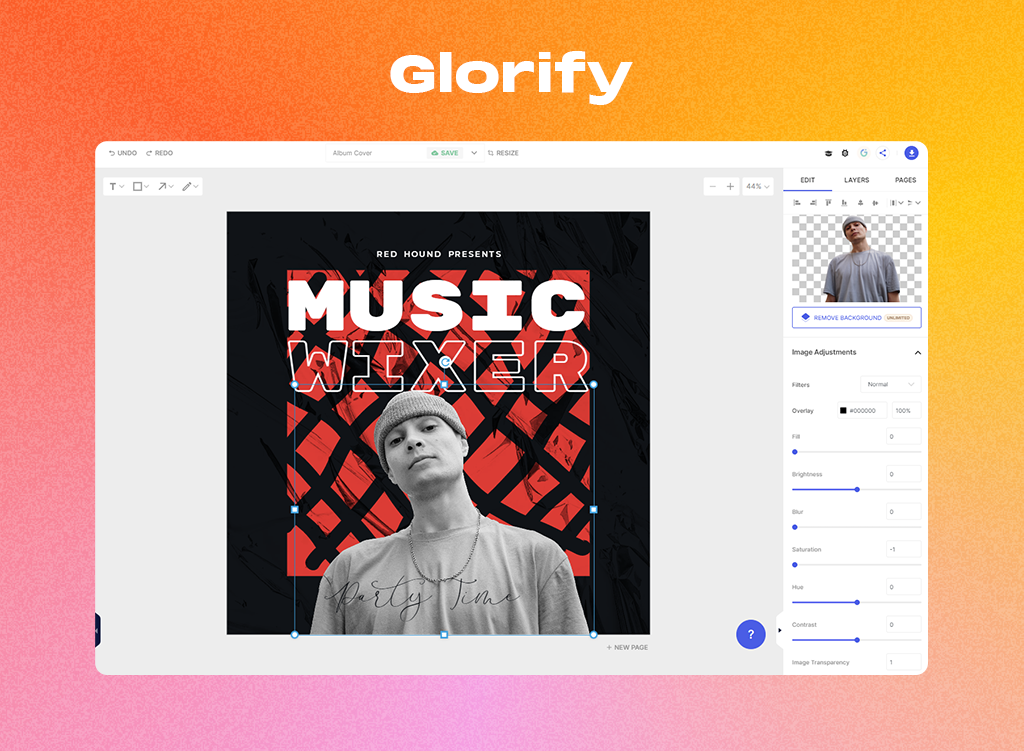
Task: Click the Align bottom icon
Action: coord(844,203)
